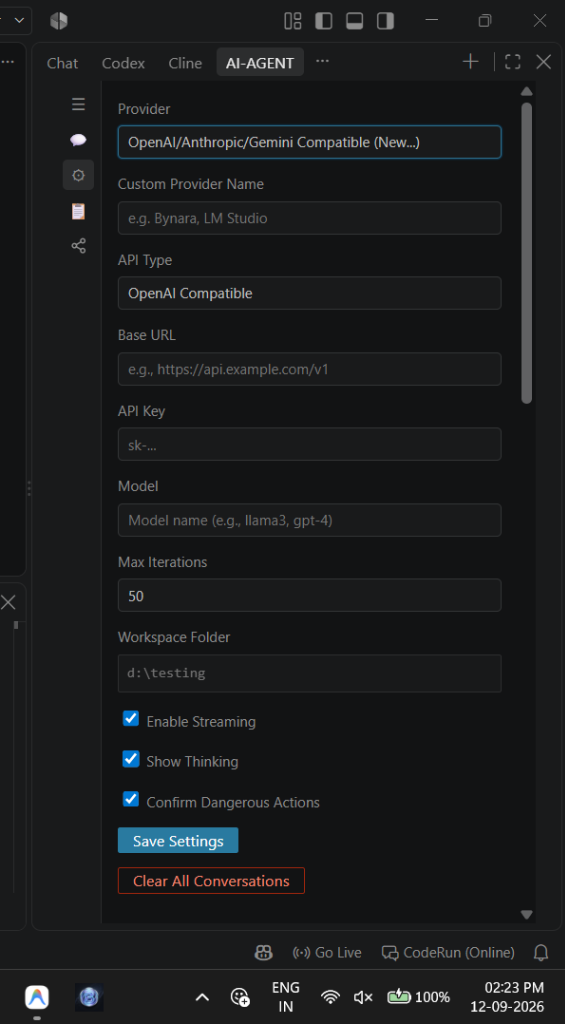The image size is (565, 1024).
Task: Click the Enable Streaming label
Action: pyautogui.click(x=201, y=722)
